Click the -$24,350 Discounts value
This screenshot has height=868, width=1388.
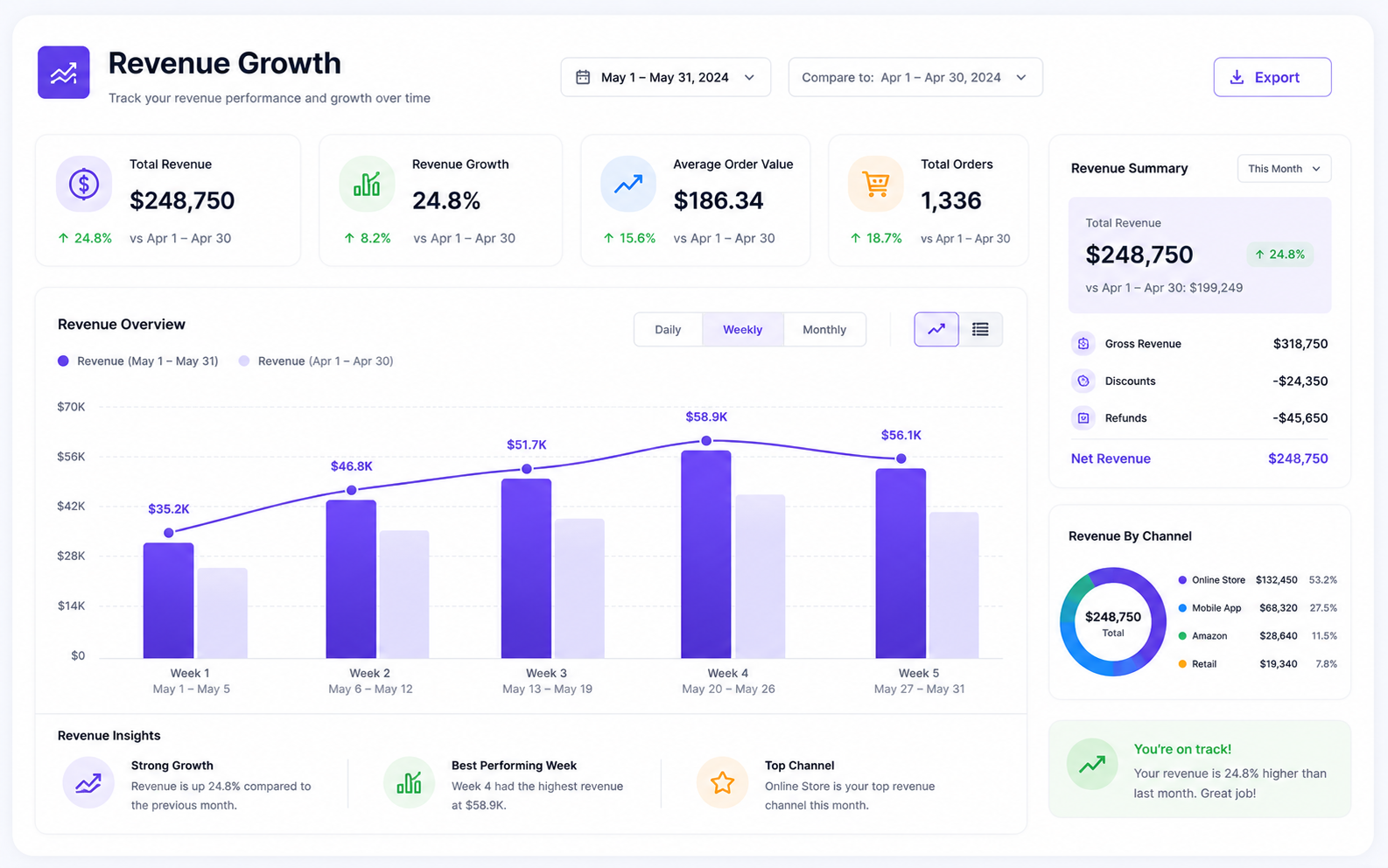pos(1300,381)
